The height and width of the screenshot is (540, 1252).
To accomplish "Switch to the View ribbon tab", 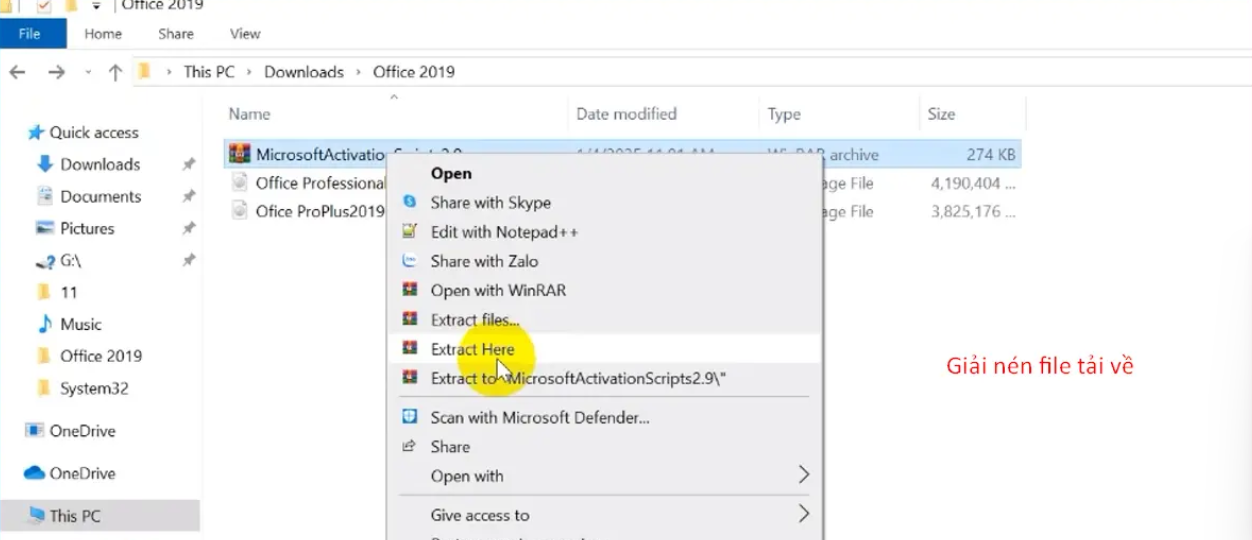I will point(245,33).
